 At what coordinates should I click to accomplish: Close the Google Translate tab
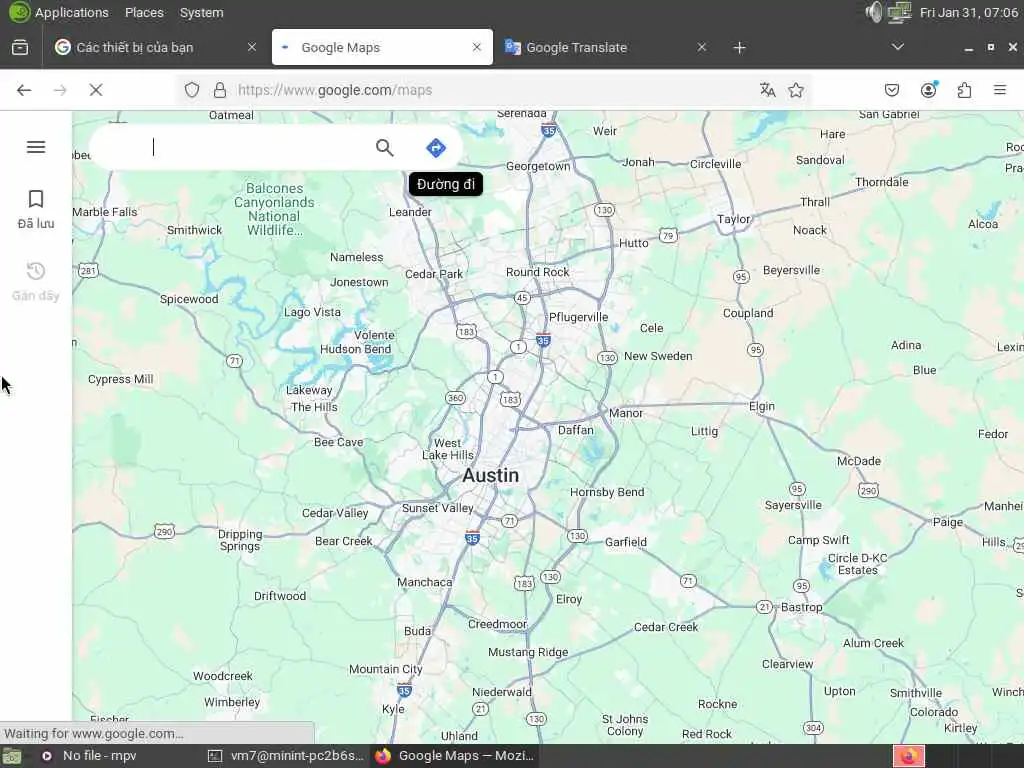pyautogui.click(x=701, y=47)
